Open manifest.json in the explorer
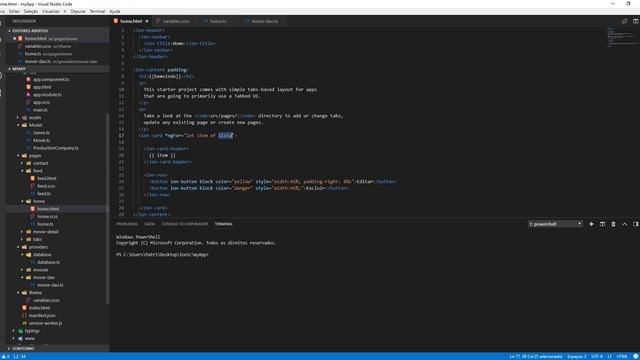 pos(42,316)
